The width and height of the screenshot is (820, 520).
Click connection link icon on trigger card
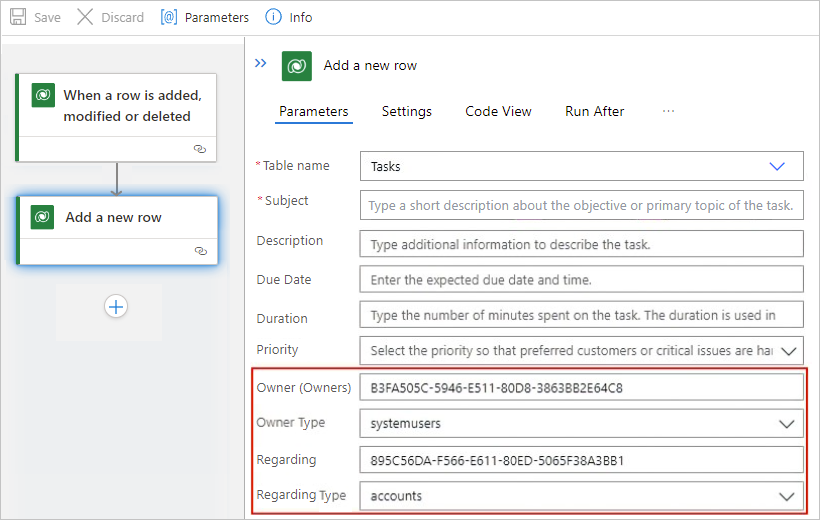point(200,149)
